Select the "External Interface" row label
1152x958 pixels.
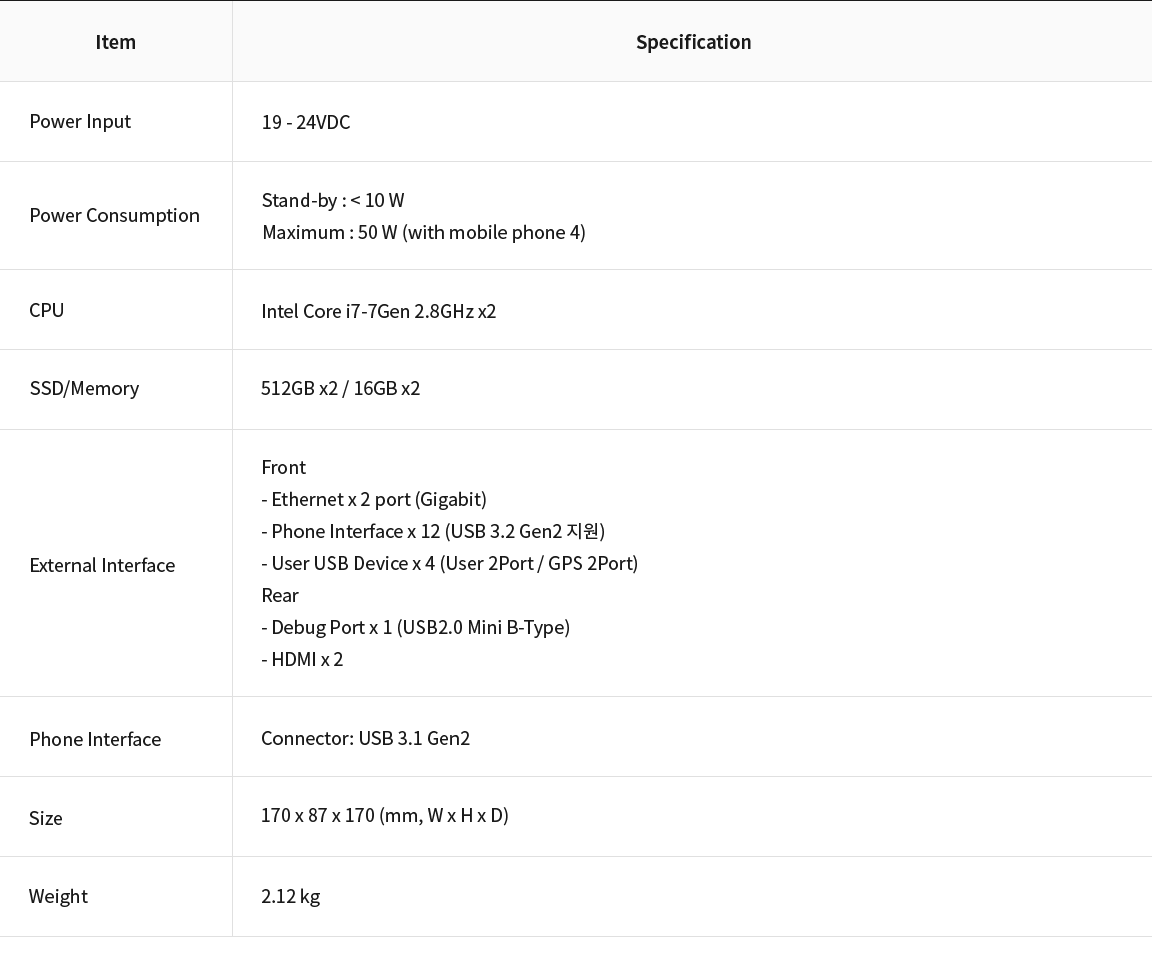(102, 565)
